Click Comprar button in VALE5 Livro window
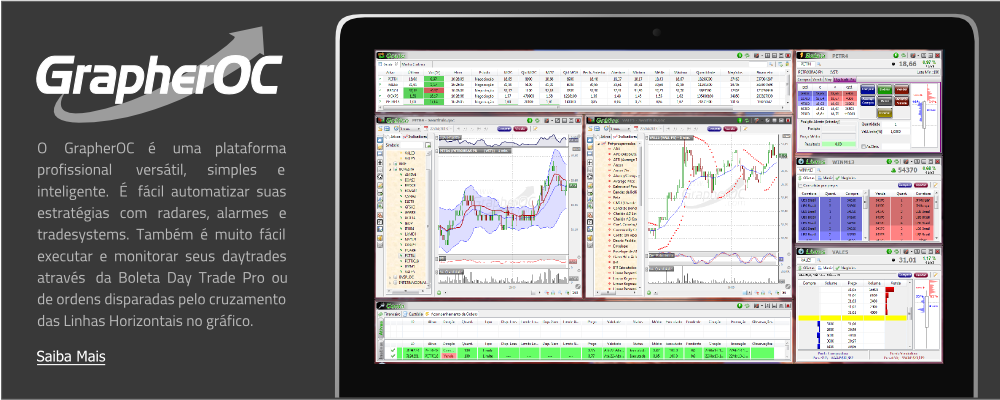The height and width of the screenshot is (400, 1000). [x=904, y=275]
